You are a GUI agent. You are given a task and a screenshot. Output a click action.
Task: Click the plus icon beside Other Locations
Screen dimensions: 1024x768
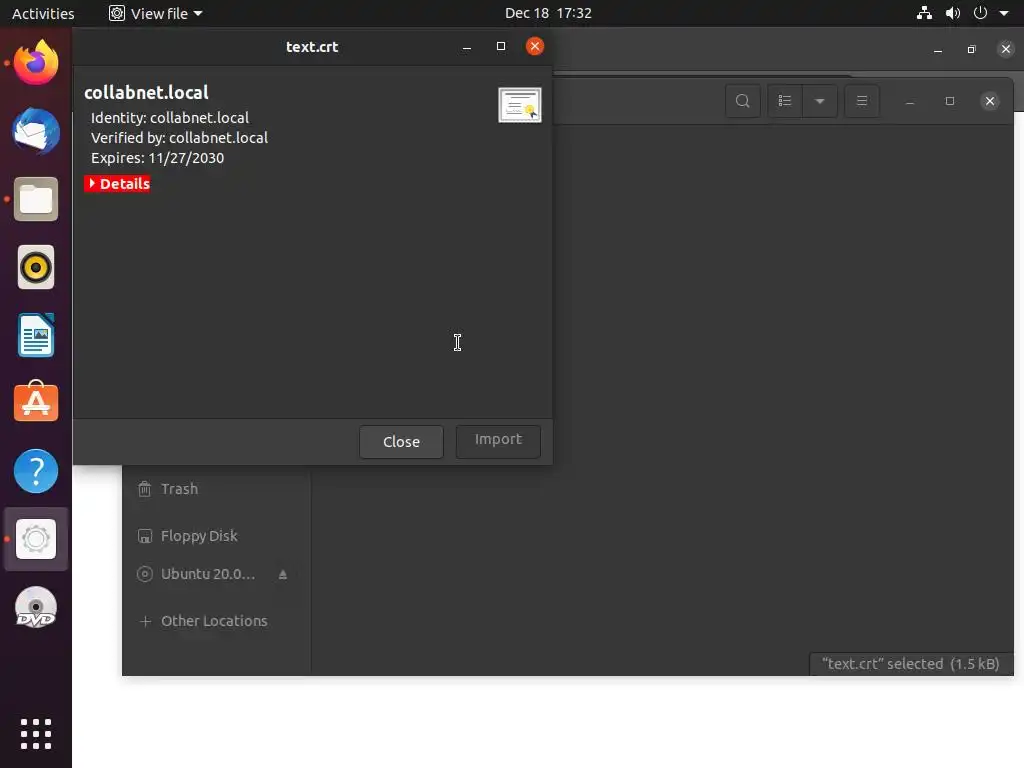tap(145, 621)
